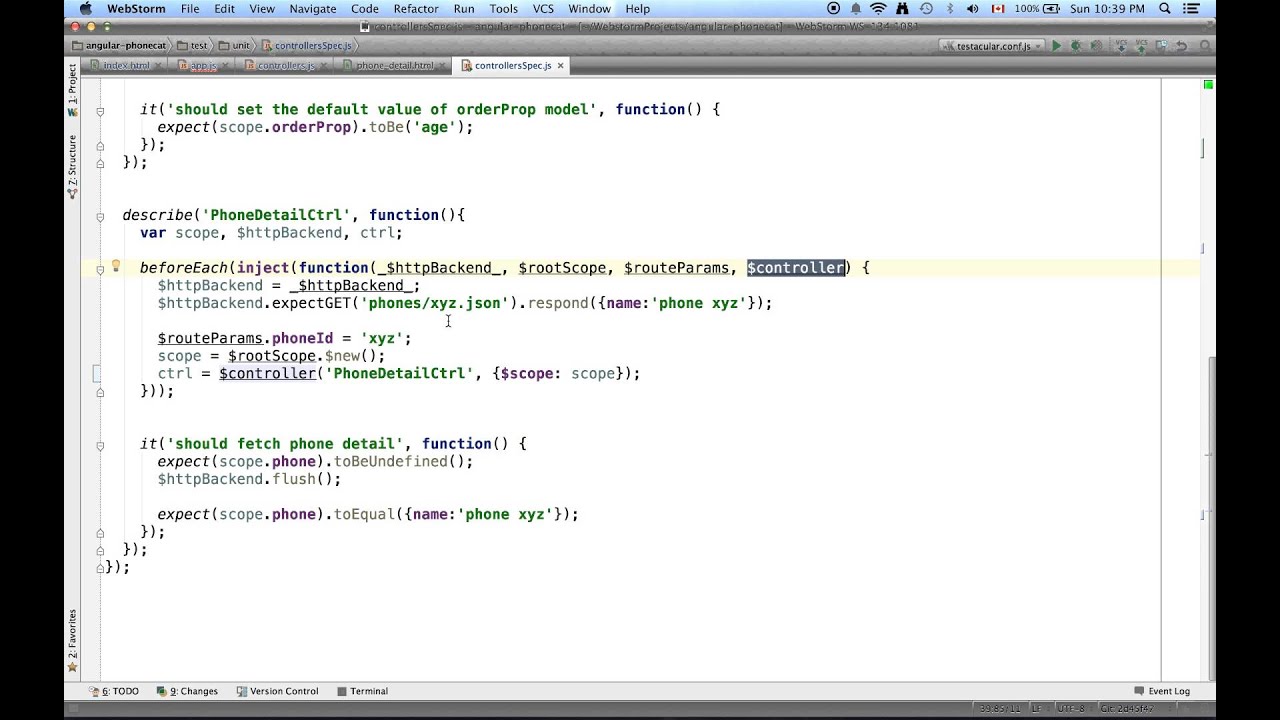Viewport: 1280px width, 720px height.
Task: Click the toBeUndefined() call
Action: pyautogui.click(x=403, y=461)
